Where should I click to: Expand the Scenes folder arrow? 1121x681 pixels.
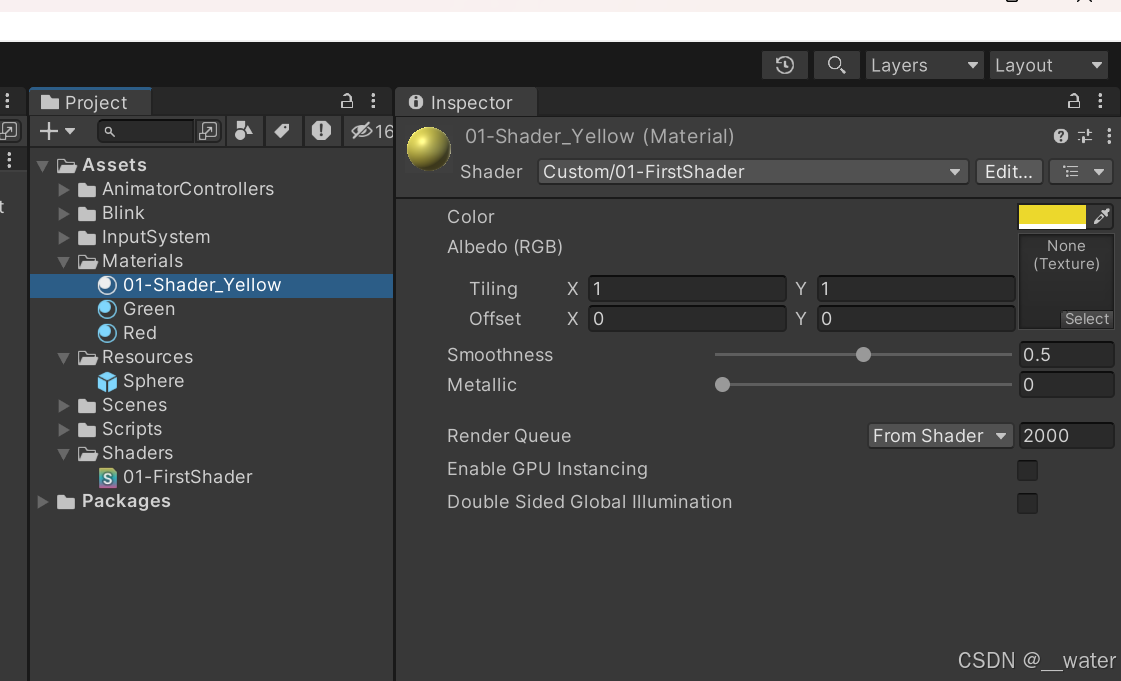click(x=64, y=405)
